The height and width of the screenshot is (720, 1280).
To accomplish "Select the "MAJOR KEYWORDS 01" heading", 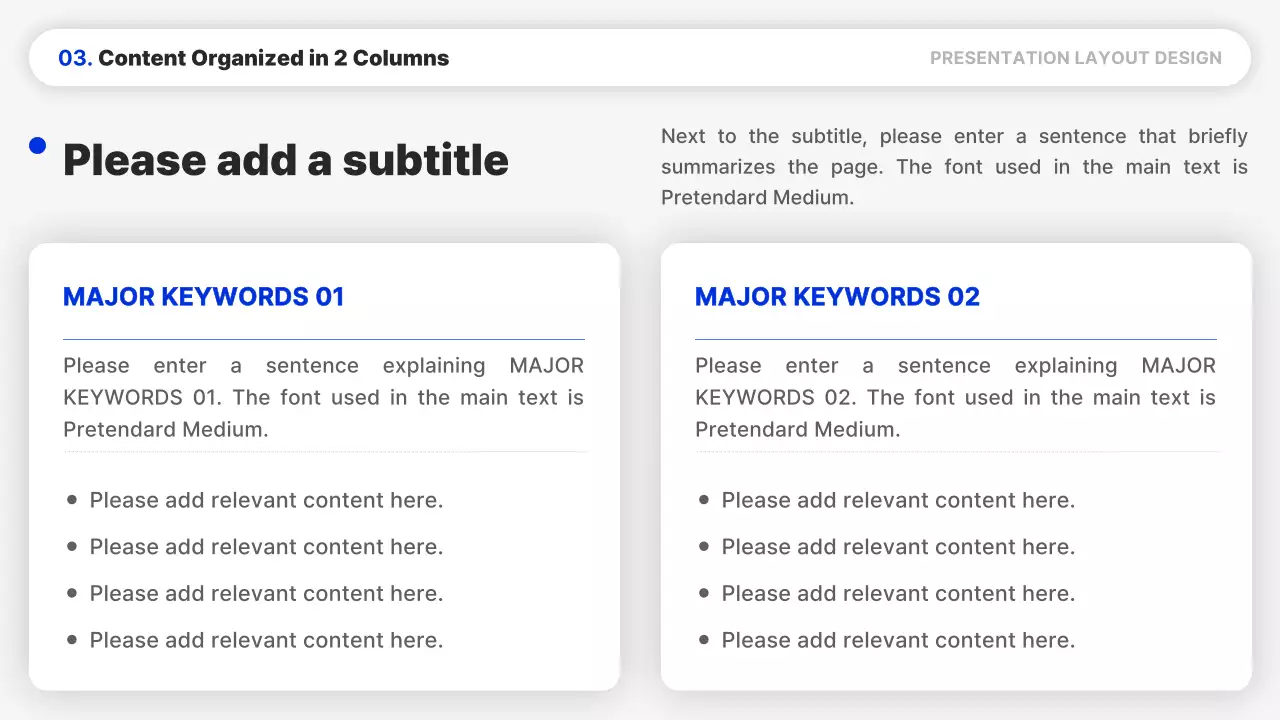I will 204,297.
